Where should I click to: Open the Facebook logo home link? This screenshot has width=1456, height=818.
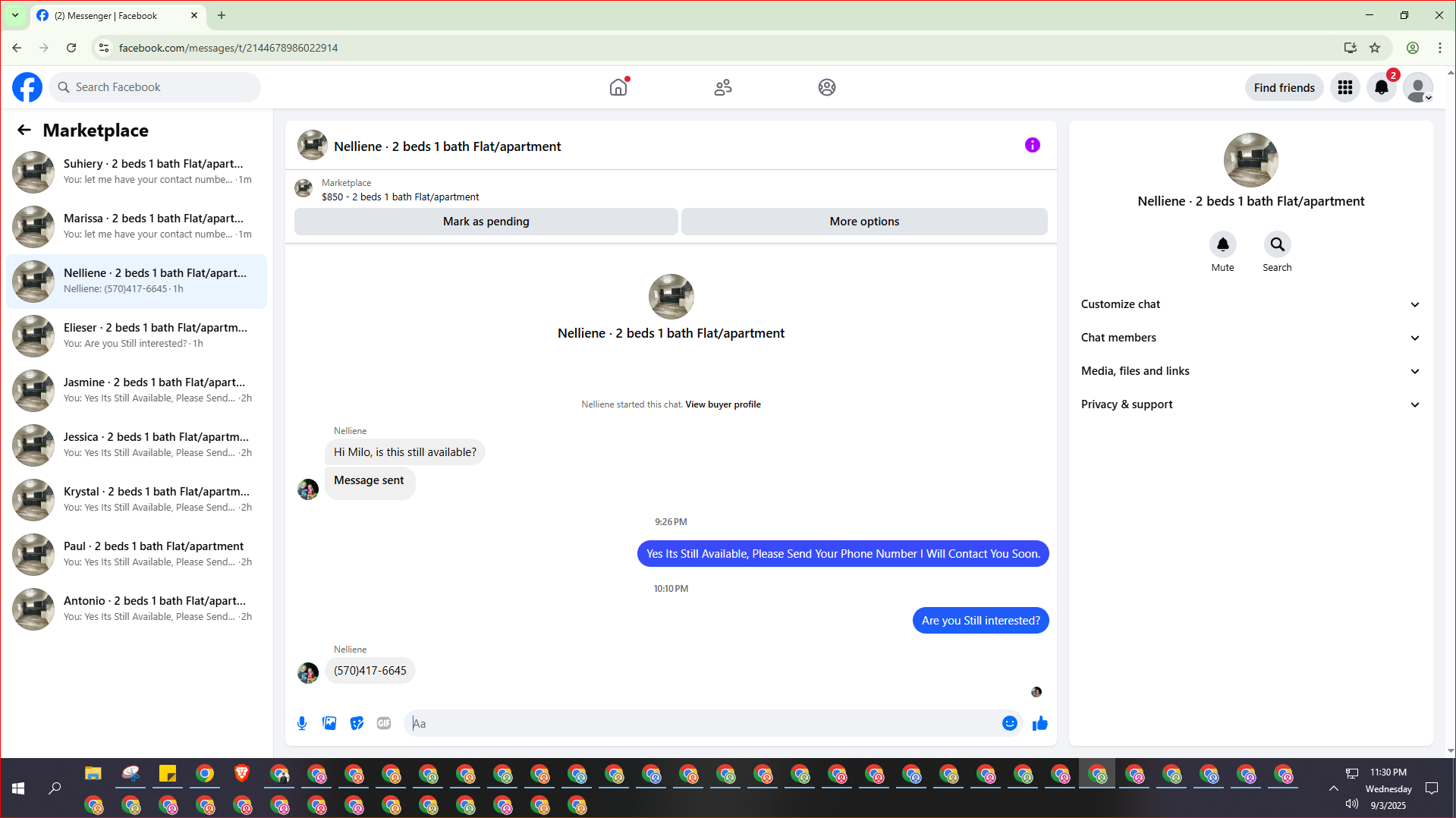27,87
